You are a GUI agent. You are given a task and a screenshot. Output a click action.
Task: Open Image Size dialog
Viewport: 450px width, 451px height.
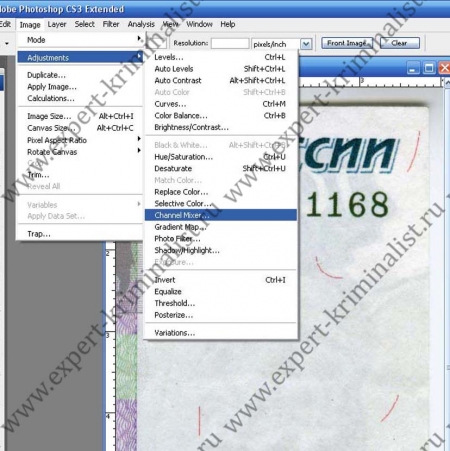click(80, 116)
